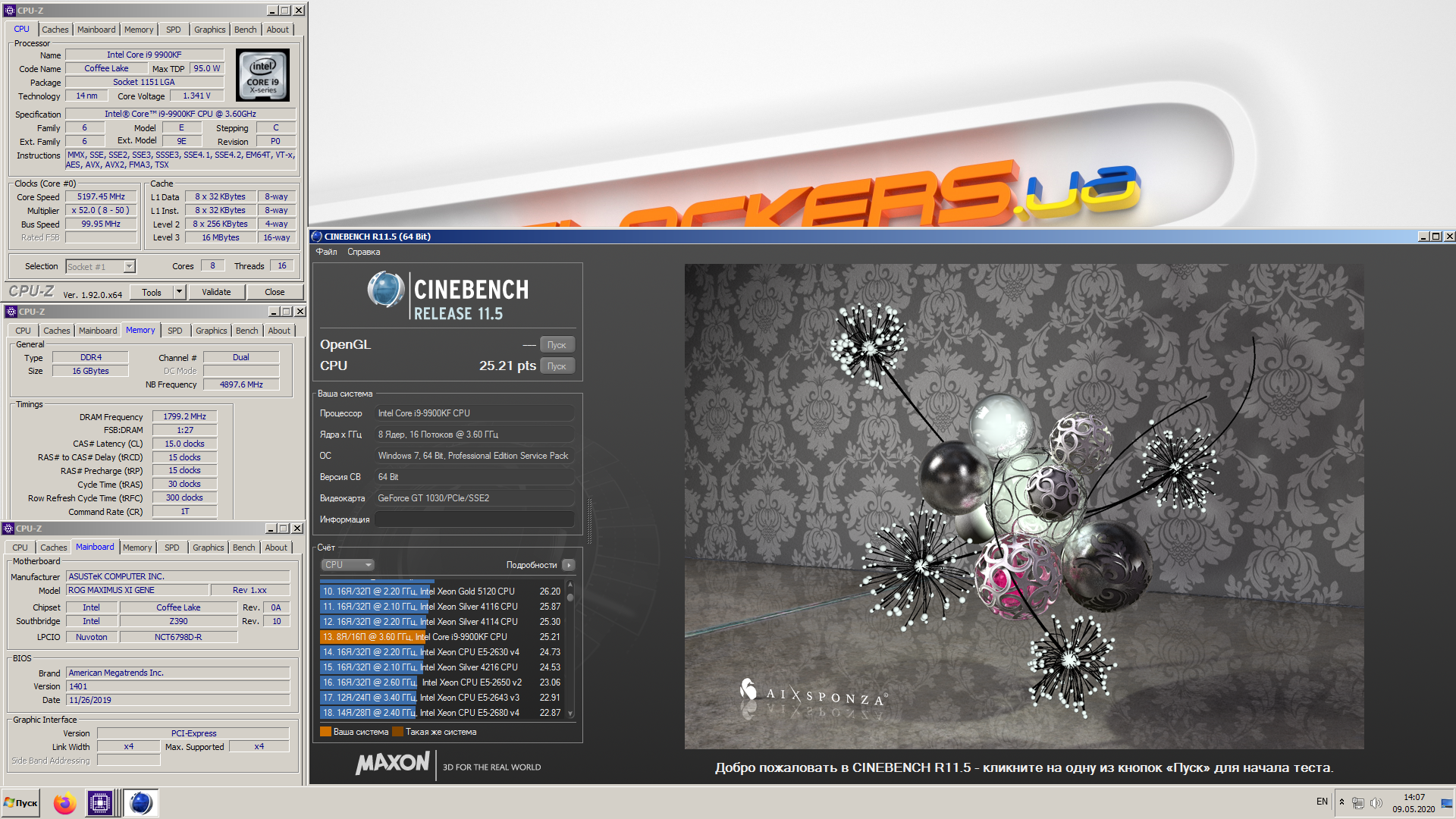Maximize the Cinebench window
Screen dimensions: 1456x819
click(1436, 237)
